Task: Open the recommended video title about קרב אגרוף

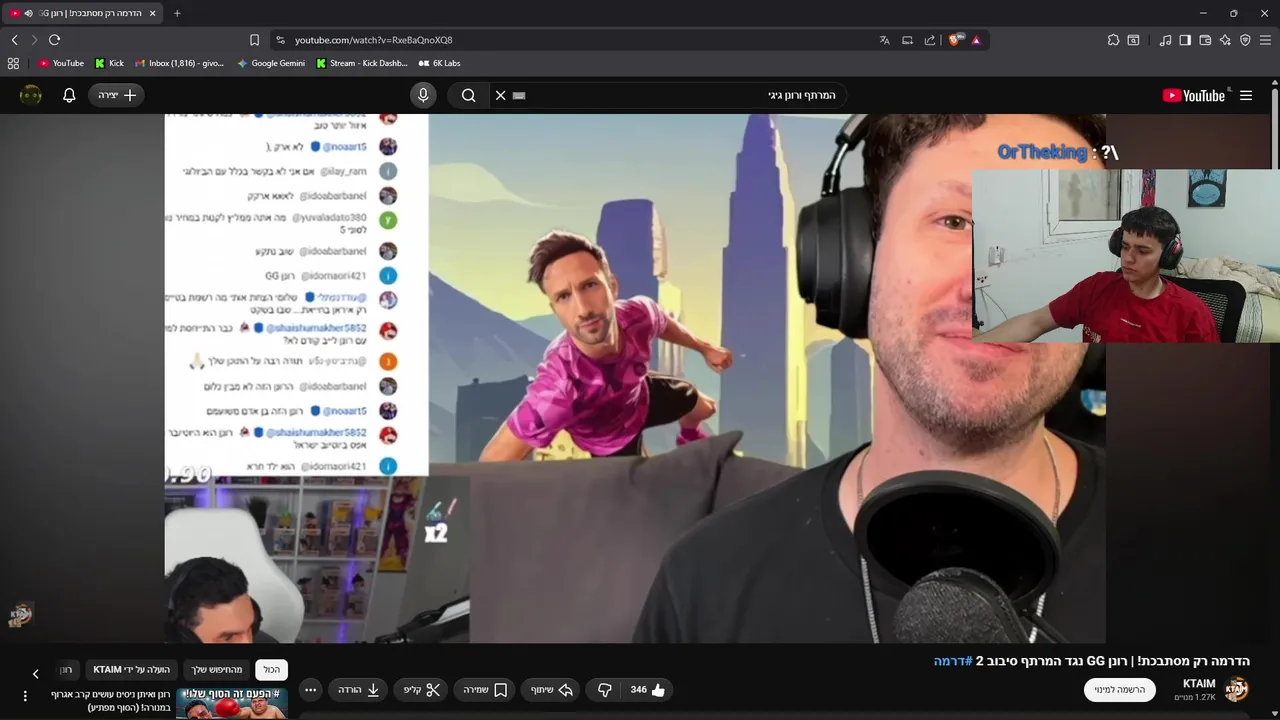Action: [111, 701]
